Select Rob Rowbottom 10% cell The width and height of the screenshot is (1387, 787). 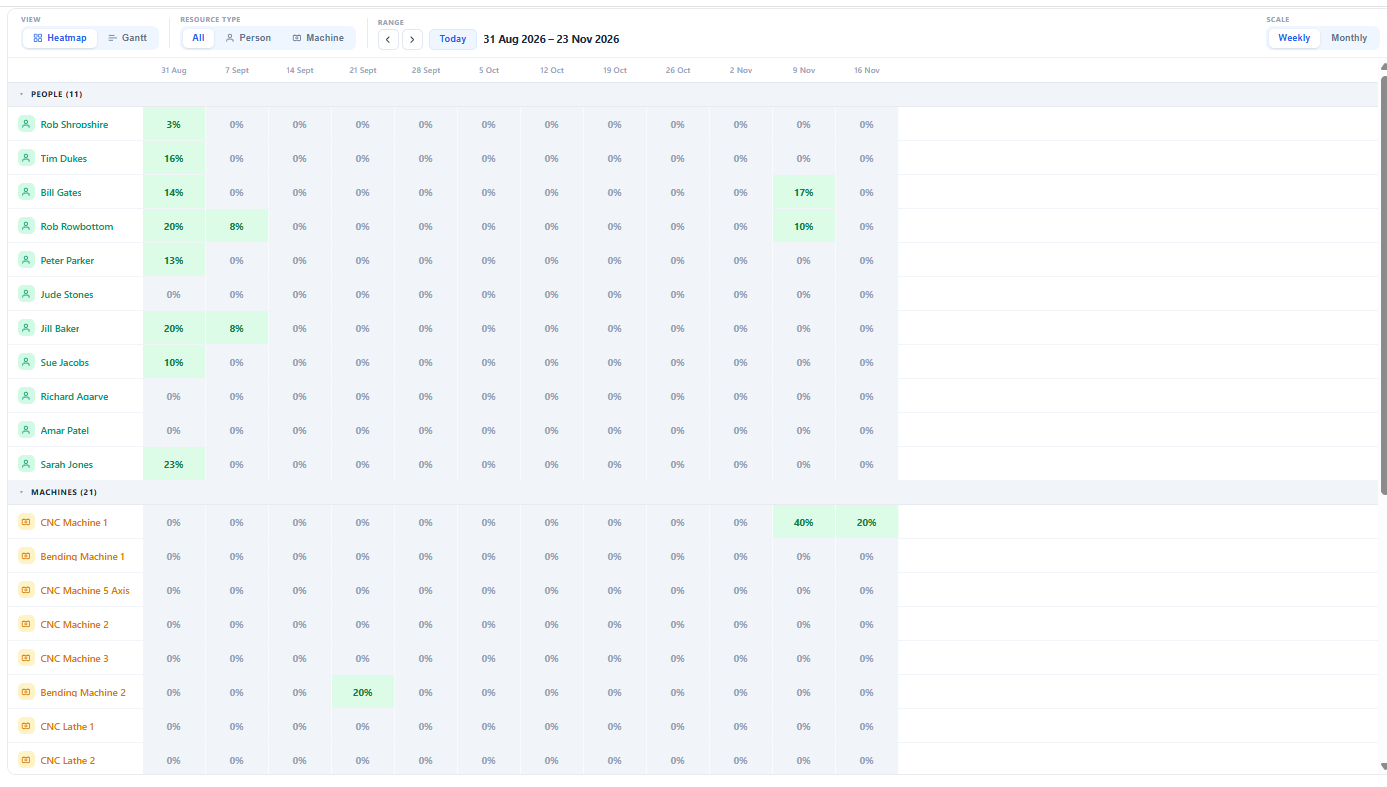pyautogui.click(x=804, y=226)
